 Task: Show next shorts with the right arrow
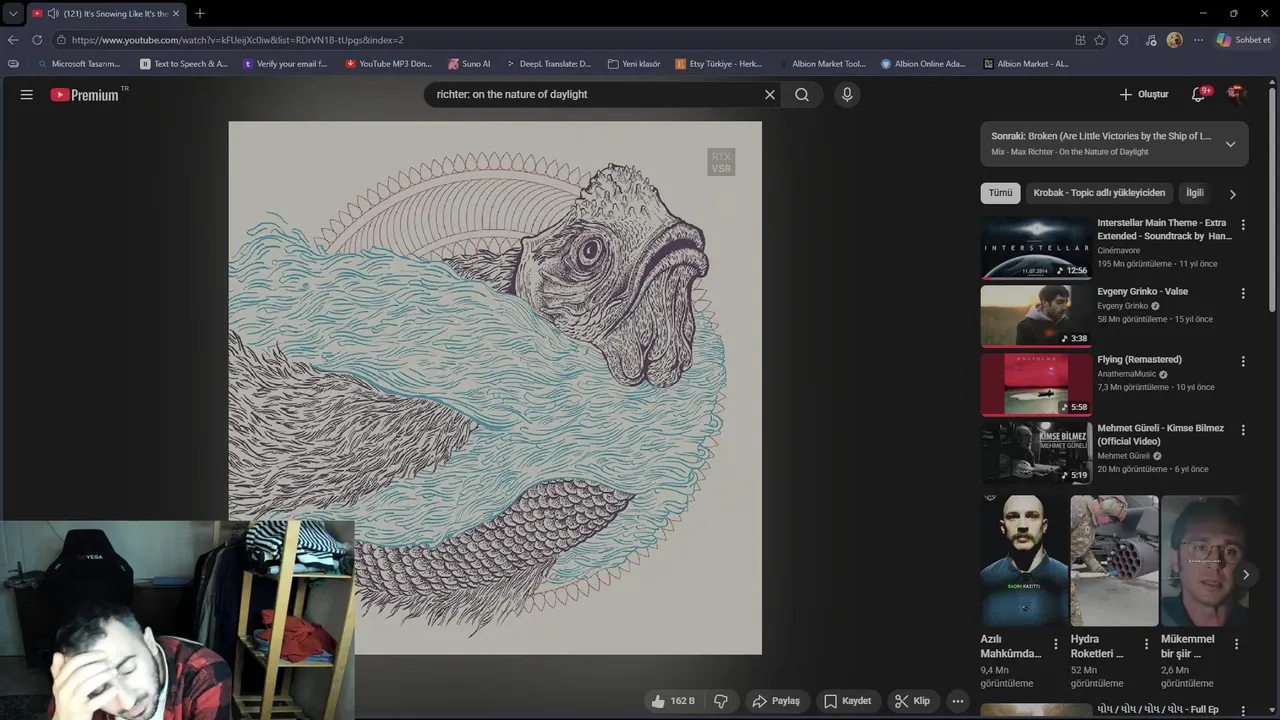pyautogui.click(x=1245, y=574)
